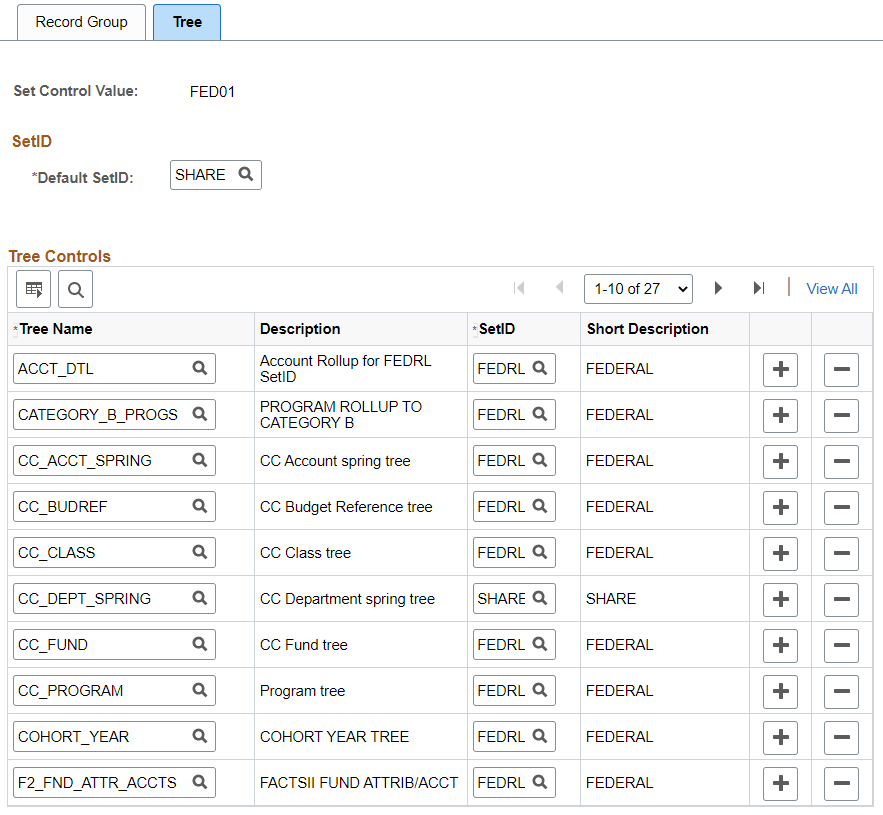
Task: Expand the 1-10 of 27 rows dropdown
Action: (638, 289)
